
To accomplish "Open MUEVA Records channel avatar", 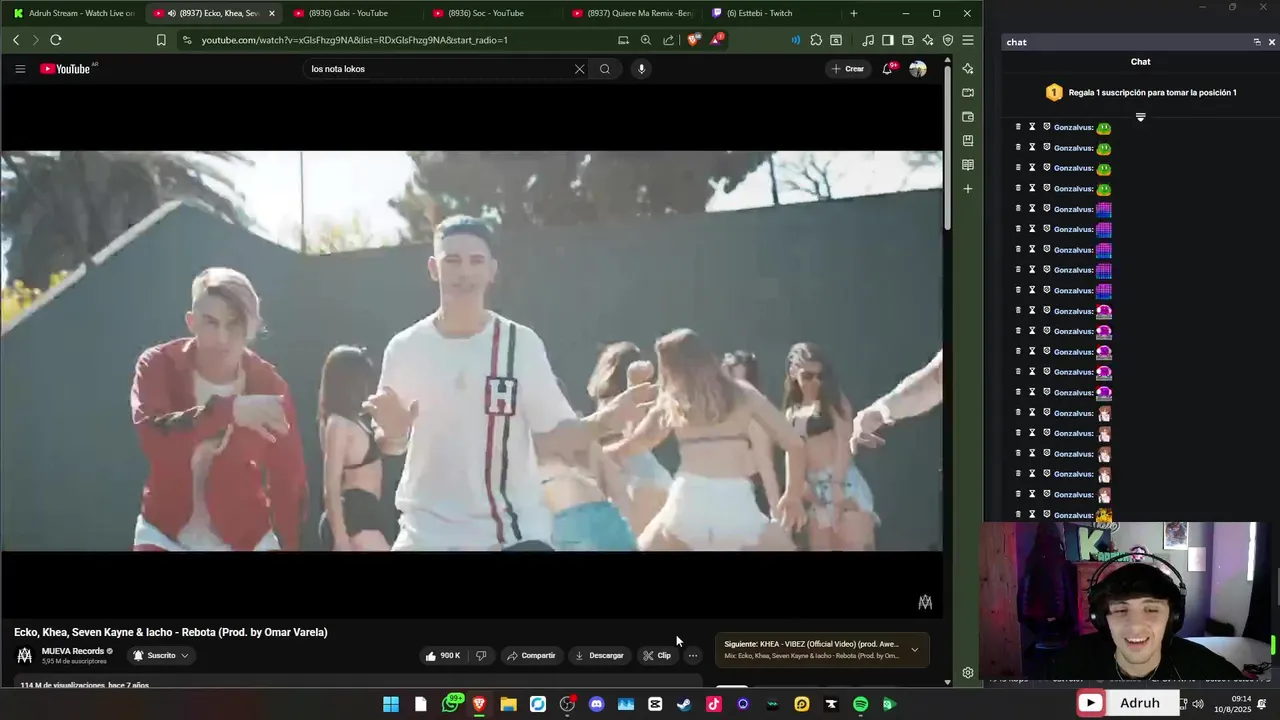I will coord(24,656).
